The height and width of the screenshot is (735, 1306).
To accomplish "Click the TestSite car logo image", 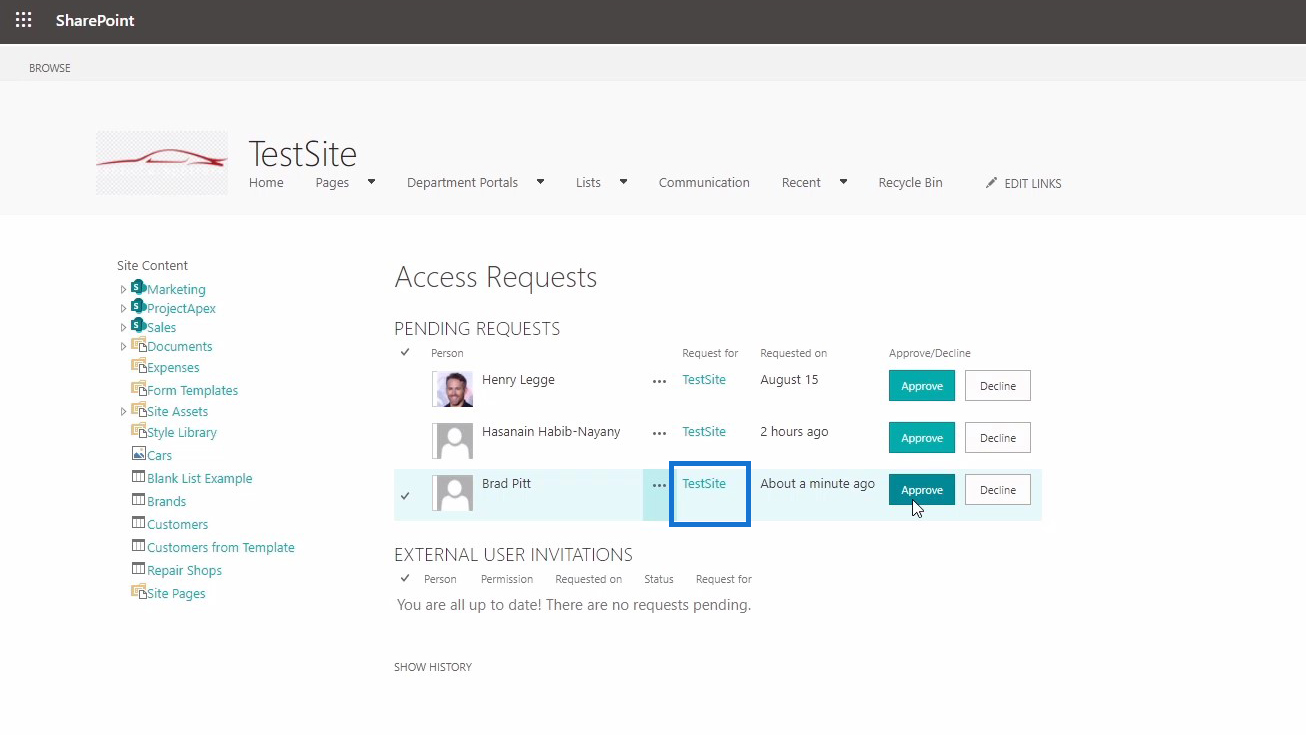I will click(162, 163).
